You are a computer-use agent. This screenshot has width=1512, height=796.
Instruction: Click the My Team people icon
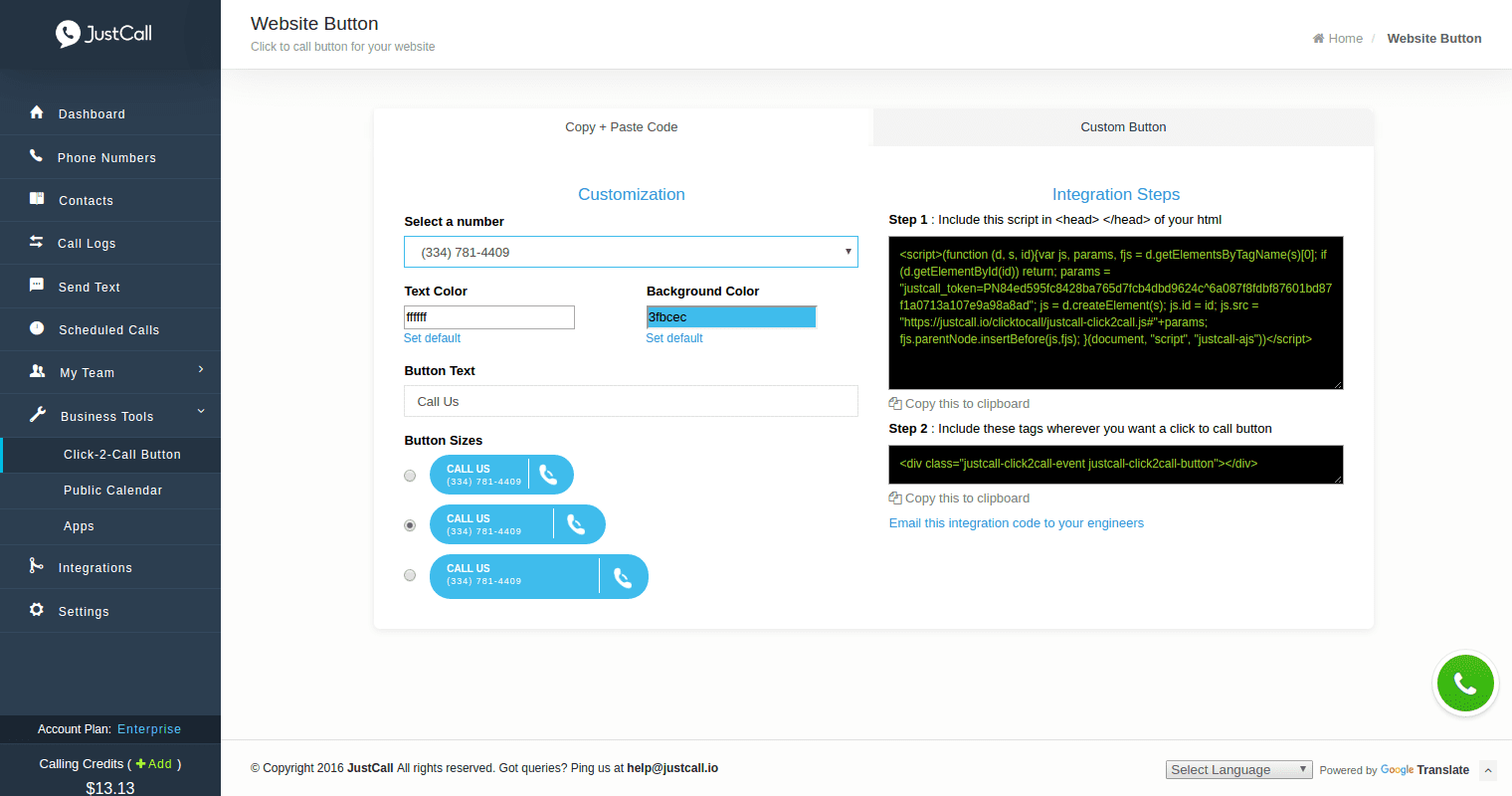coord(38,371)
